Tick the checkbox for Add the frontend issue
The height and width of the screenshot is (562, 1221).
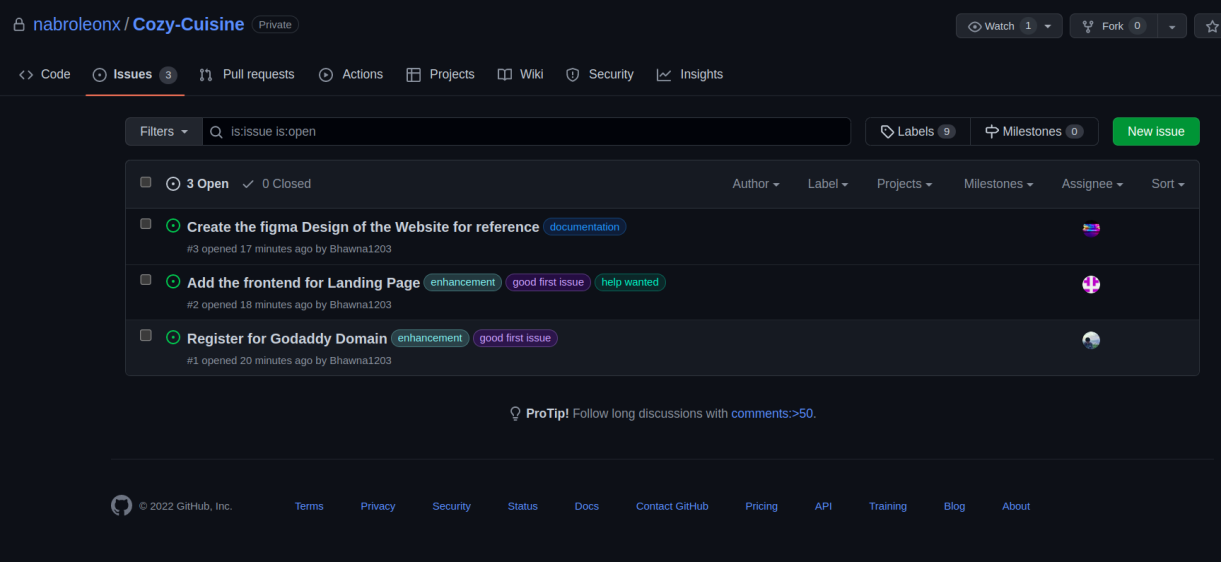146,280
